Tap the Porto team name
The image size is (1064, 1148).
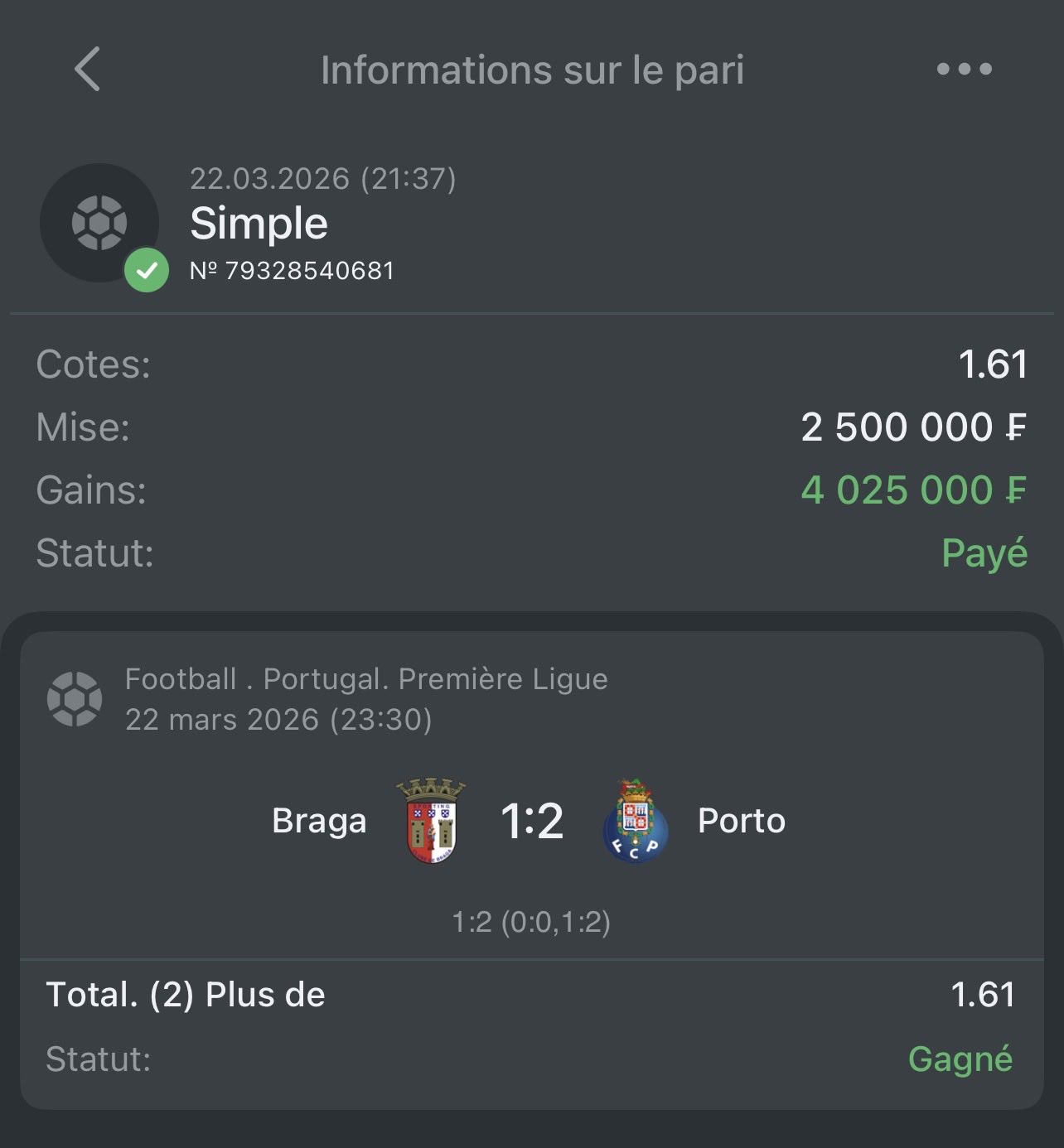point(742,821)
